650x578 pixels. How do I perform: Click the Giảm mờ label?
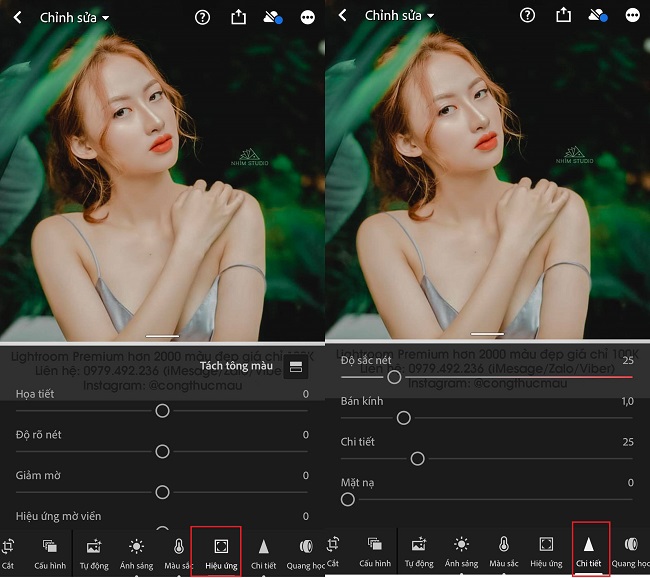(x=38, y=475)
